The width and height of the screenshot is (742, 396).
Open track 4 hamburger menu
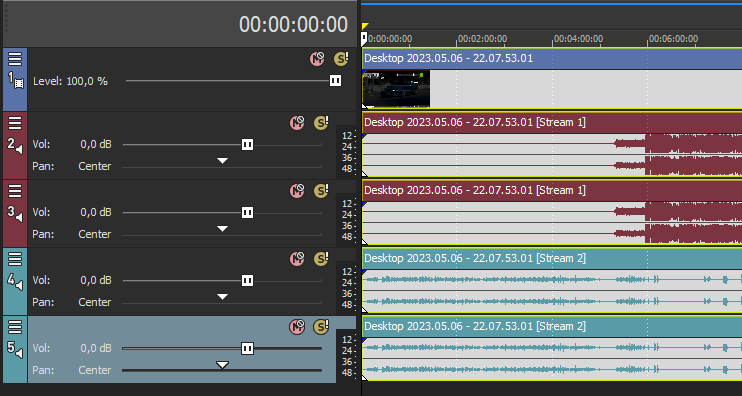click(x=15, y=259)
